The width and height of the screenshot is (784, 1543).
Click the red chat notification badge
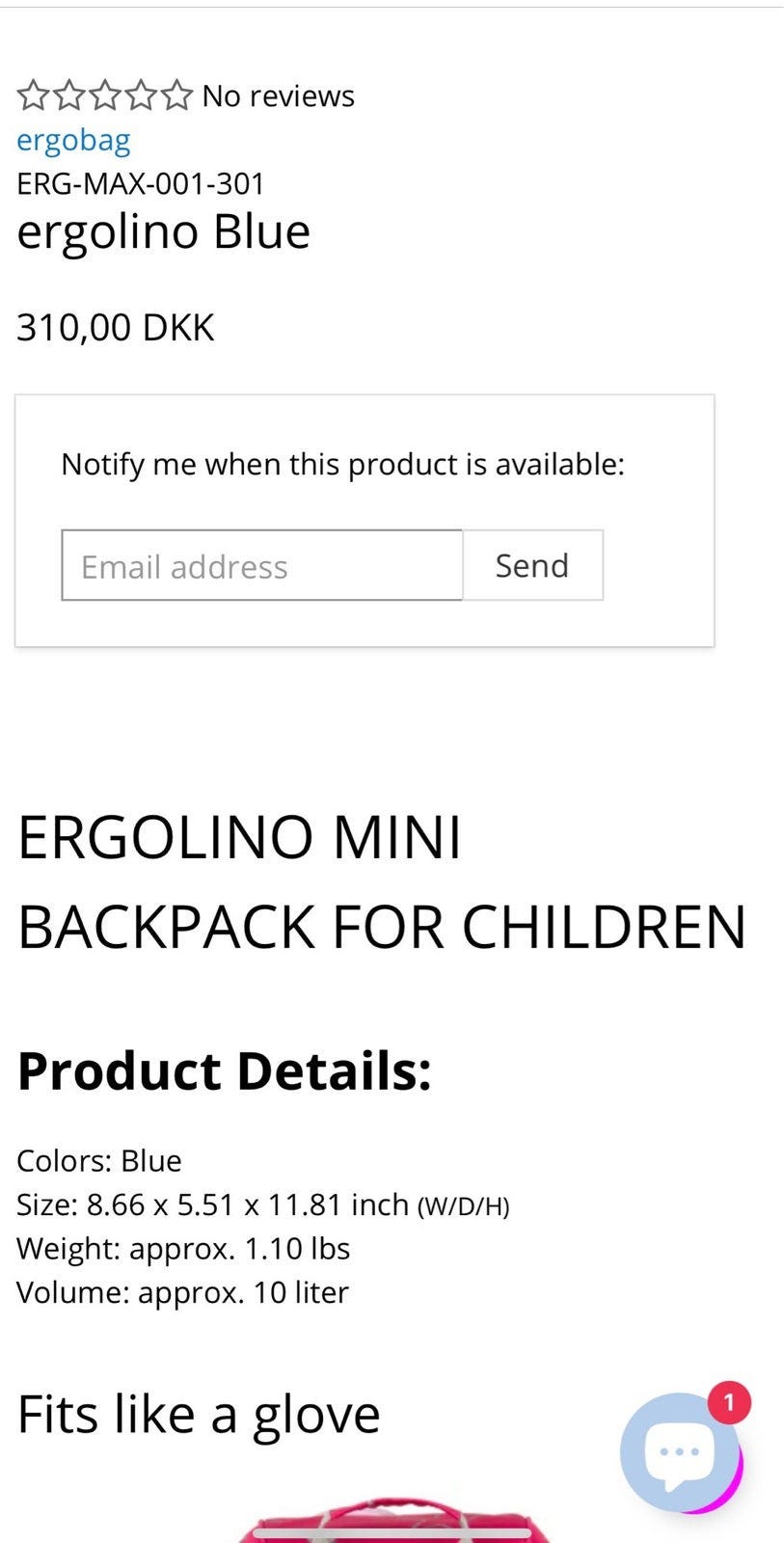click(x=729, y=1402)
